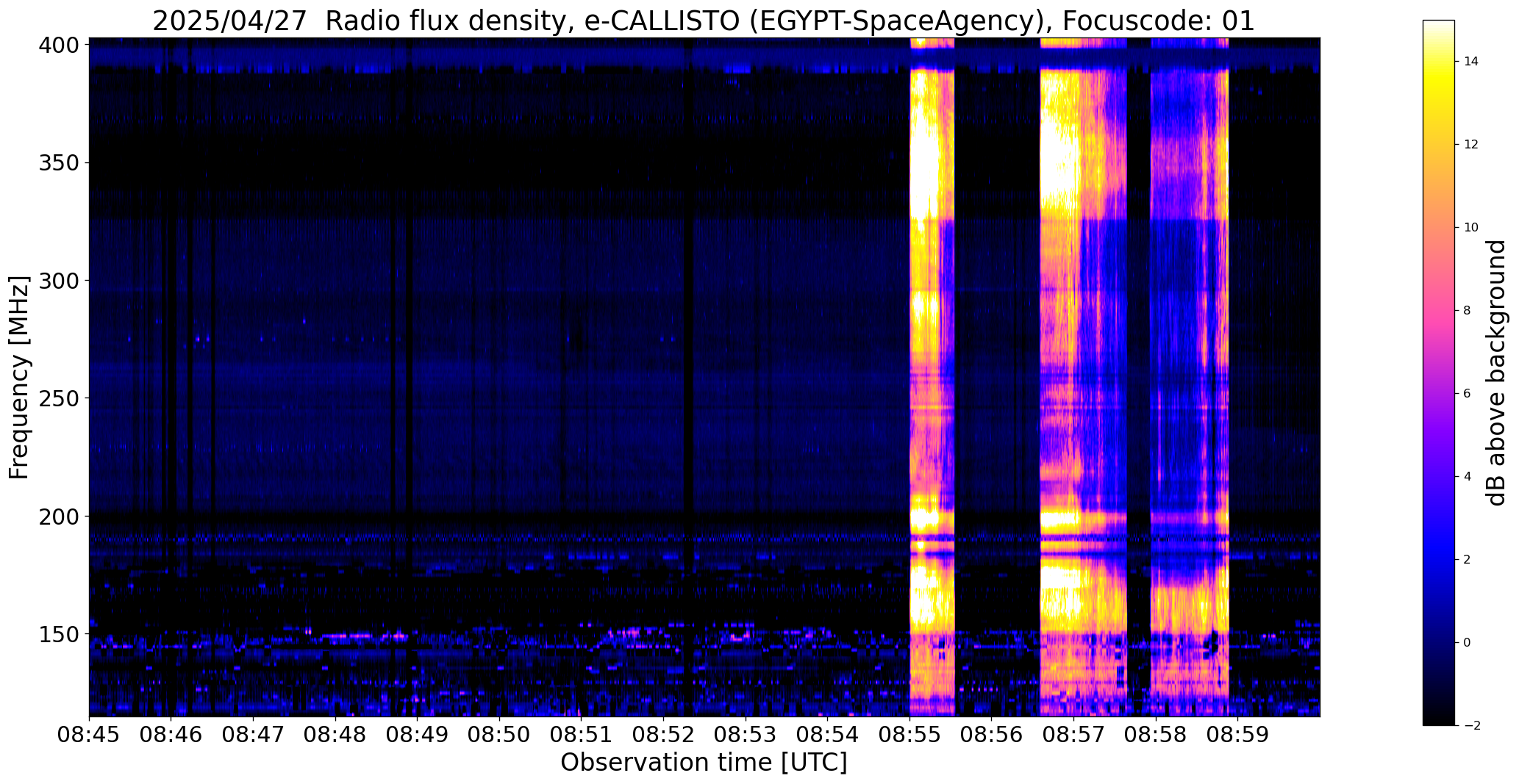The image size is (1519, 784).
Task: Click the colorbar tick label 12
Action: 1471,145
